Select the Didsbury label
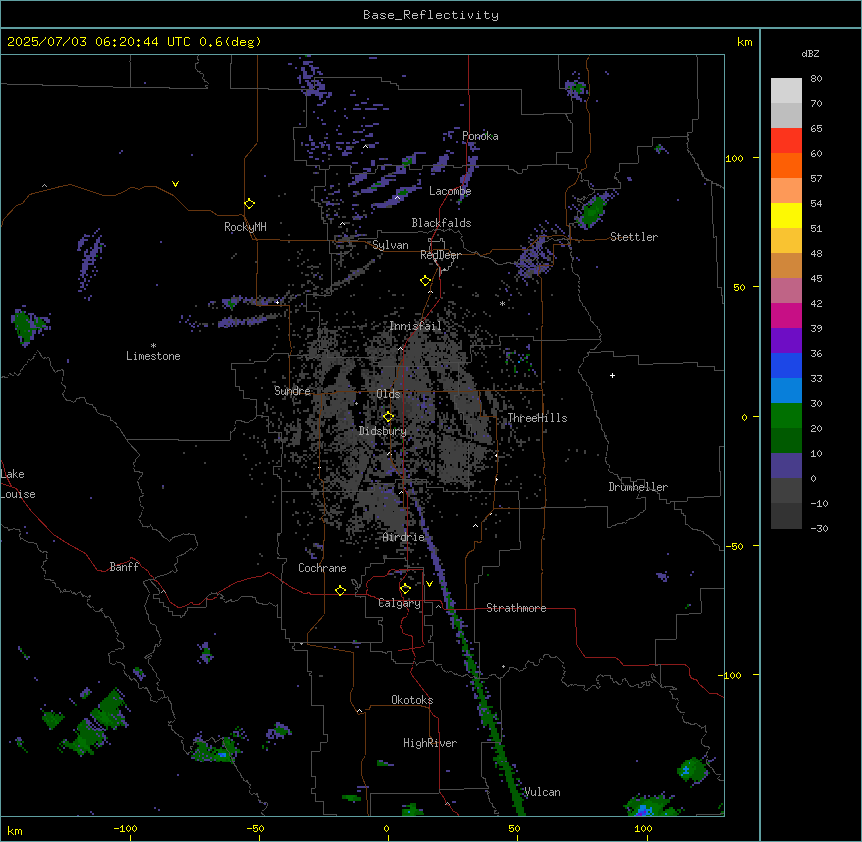 pos(383,431)
